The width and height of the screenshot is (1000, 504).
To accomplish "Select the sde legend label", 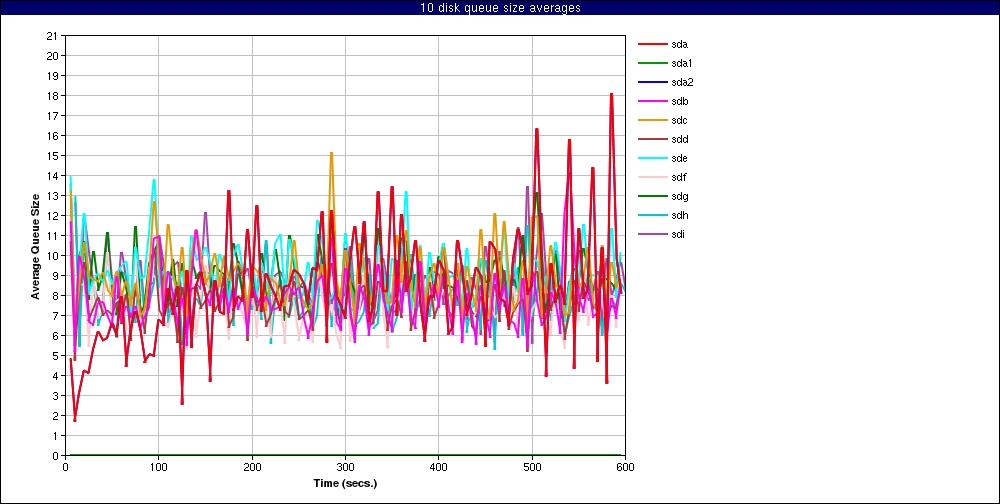I will (x=679, y=158).
